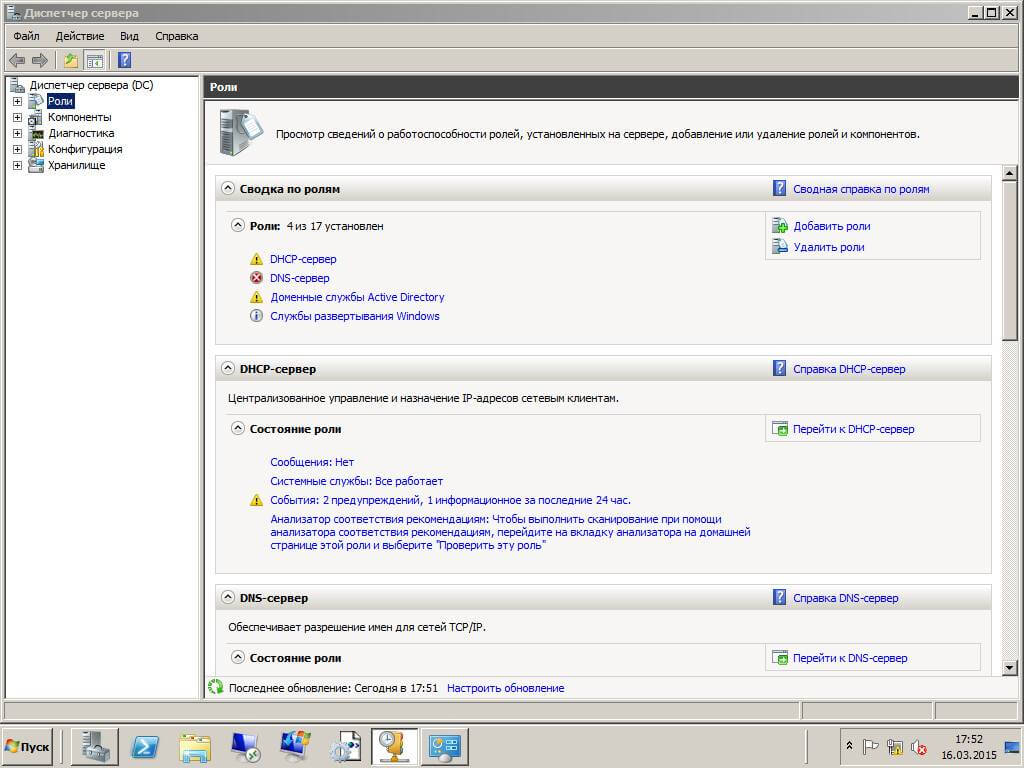Viewport: 1024px width, 768px height.
Task: Click the help icon beside Справка DHCP-сервер
Action: tap(779, 368)
